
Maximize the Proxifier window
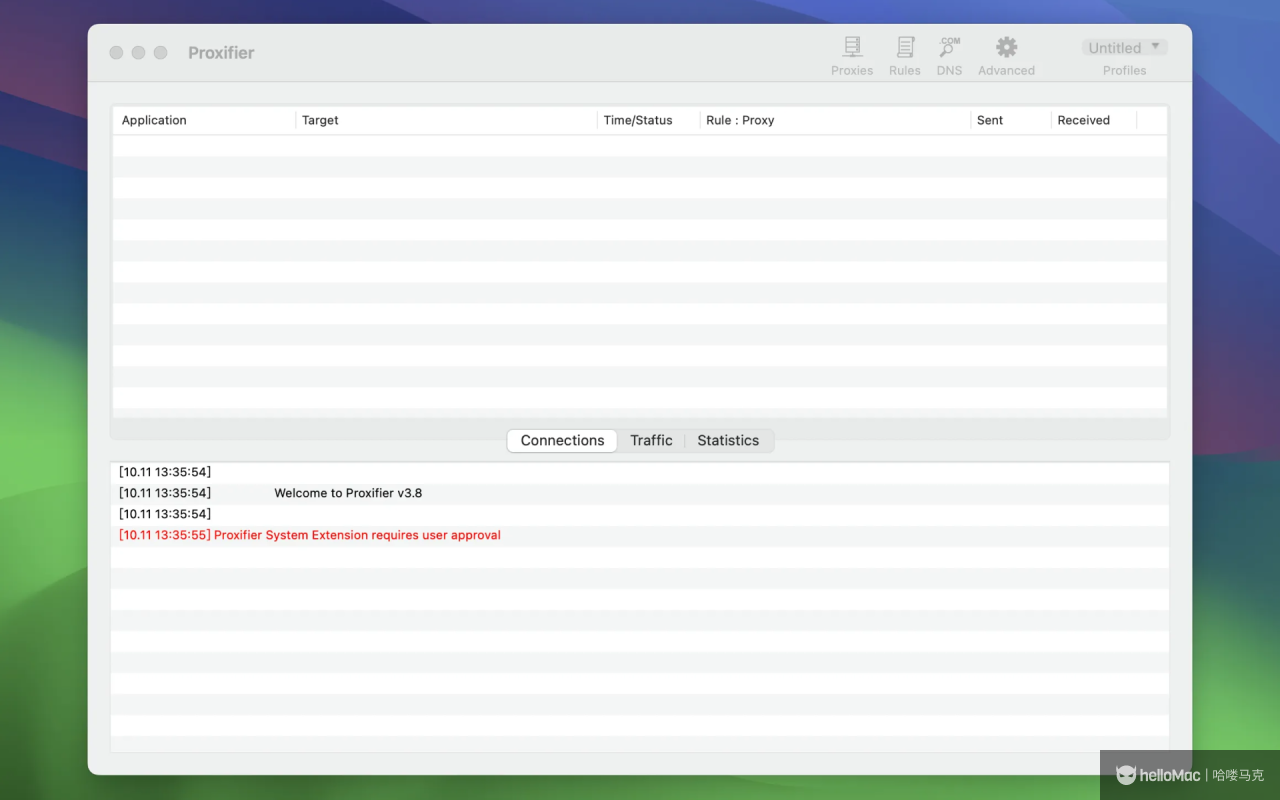coord(160,53)
